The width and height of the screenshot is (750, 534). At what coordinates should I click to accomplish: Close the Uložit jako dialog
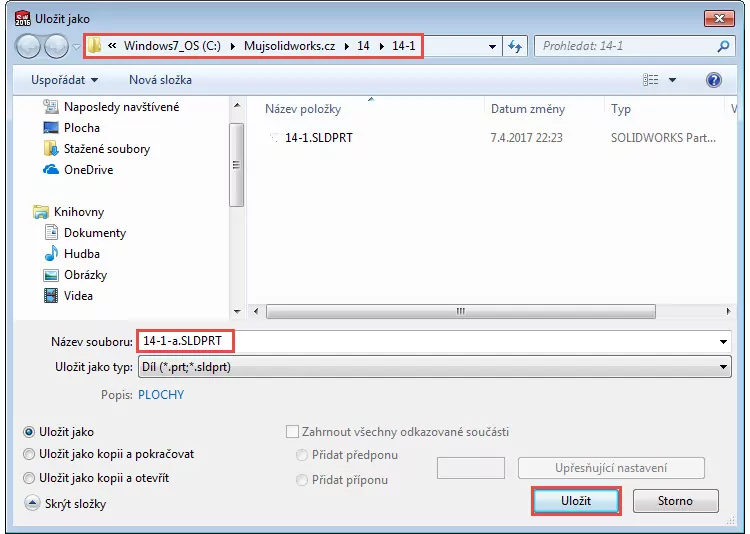(719, 19)
